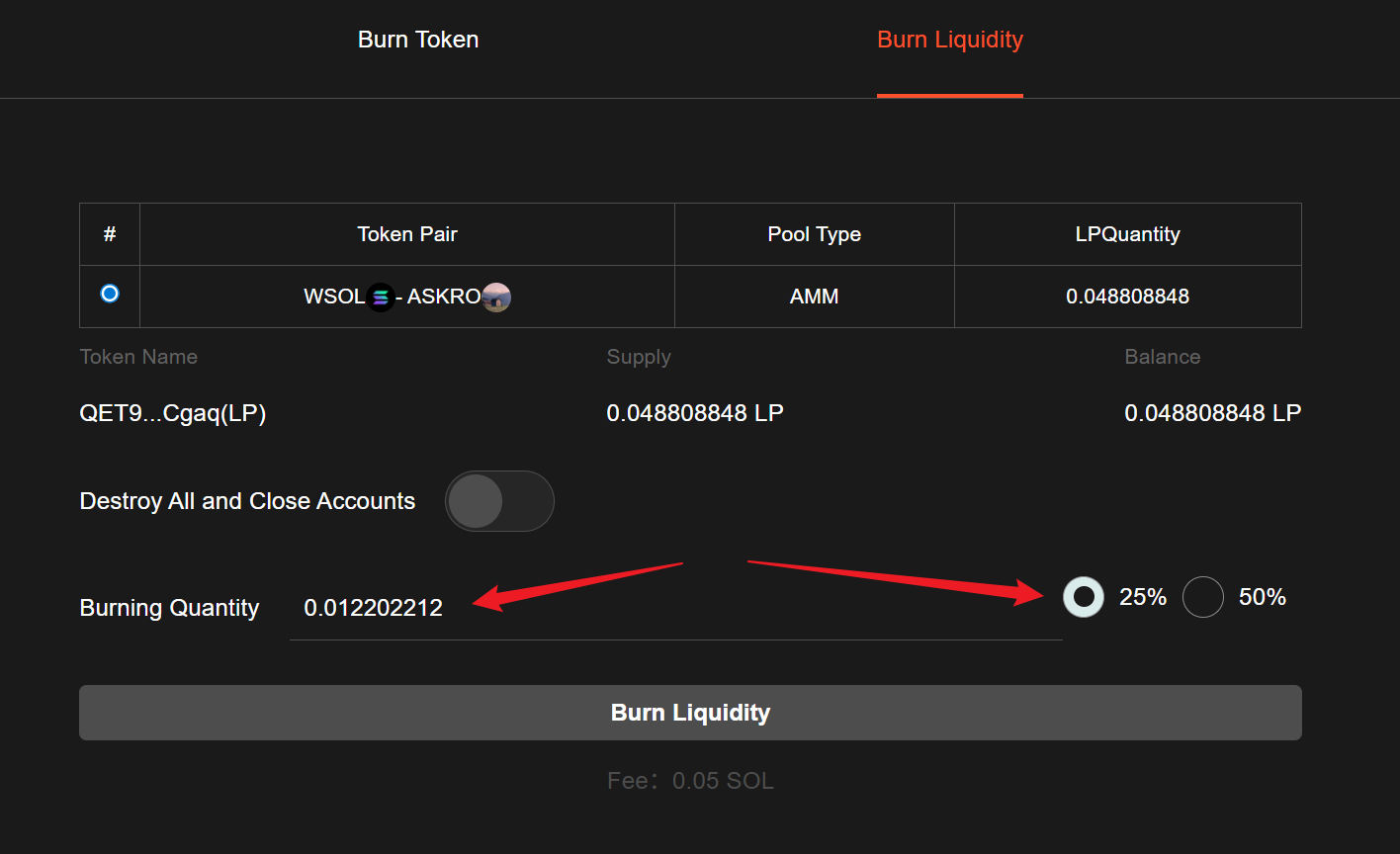This screenshot has height=854, width=1400.
Task: Click the Fee 0.05 SOL text
Action: pyautogui.click(x=690, y=781)
